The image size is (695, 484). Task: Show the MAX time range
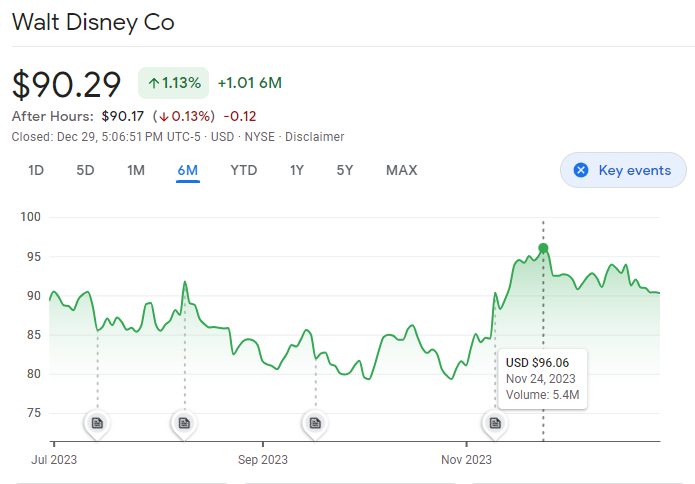402,170
